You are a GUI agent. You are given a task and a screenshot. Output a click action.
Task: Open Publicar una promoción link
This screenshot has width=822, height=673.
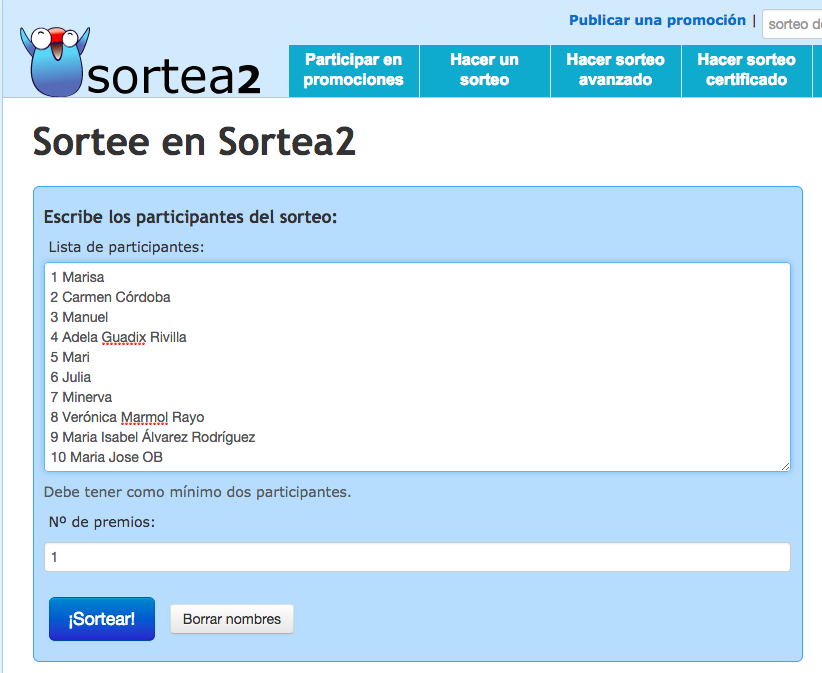coord(657,20)
